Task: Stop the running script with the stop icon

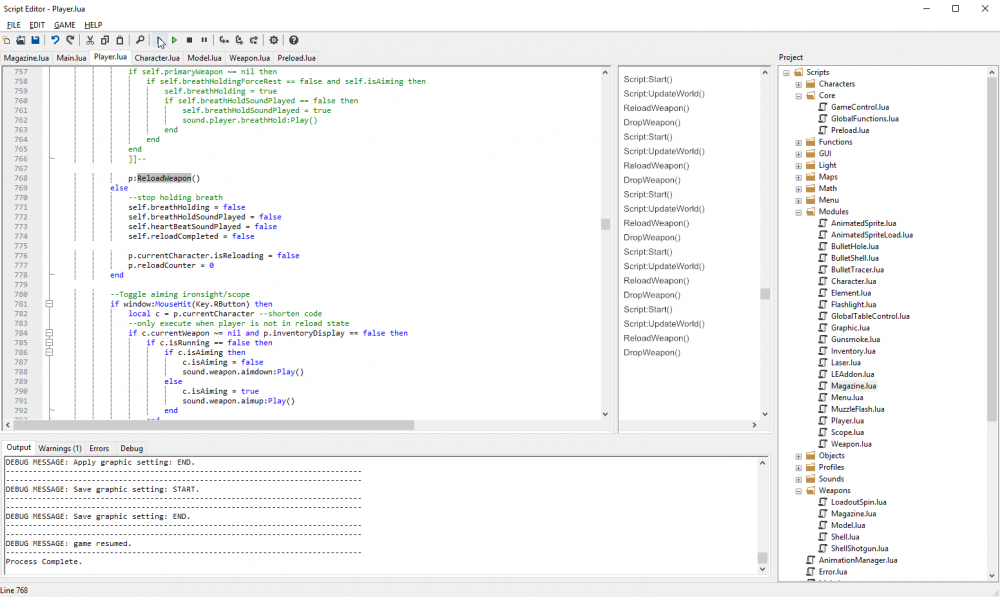Action: click(x=189, y=40)
